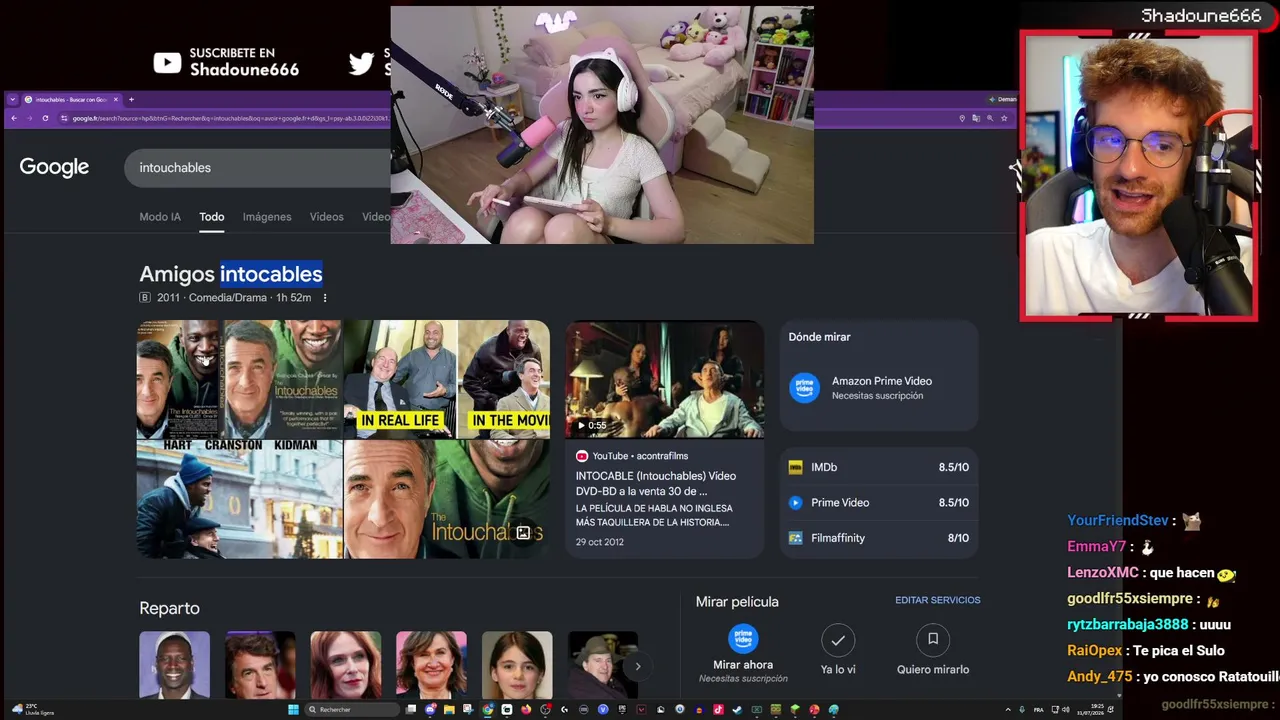
Task: Click chat username LenzoXMC
Action: [1103, 572]
